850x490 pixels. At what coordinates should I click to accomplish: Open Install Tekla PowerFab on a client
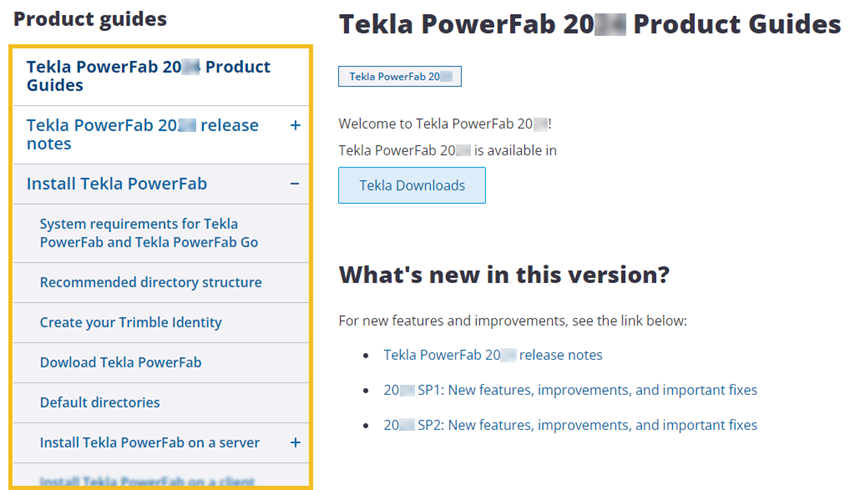(148, 481)
